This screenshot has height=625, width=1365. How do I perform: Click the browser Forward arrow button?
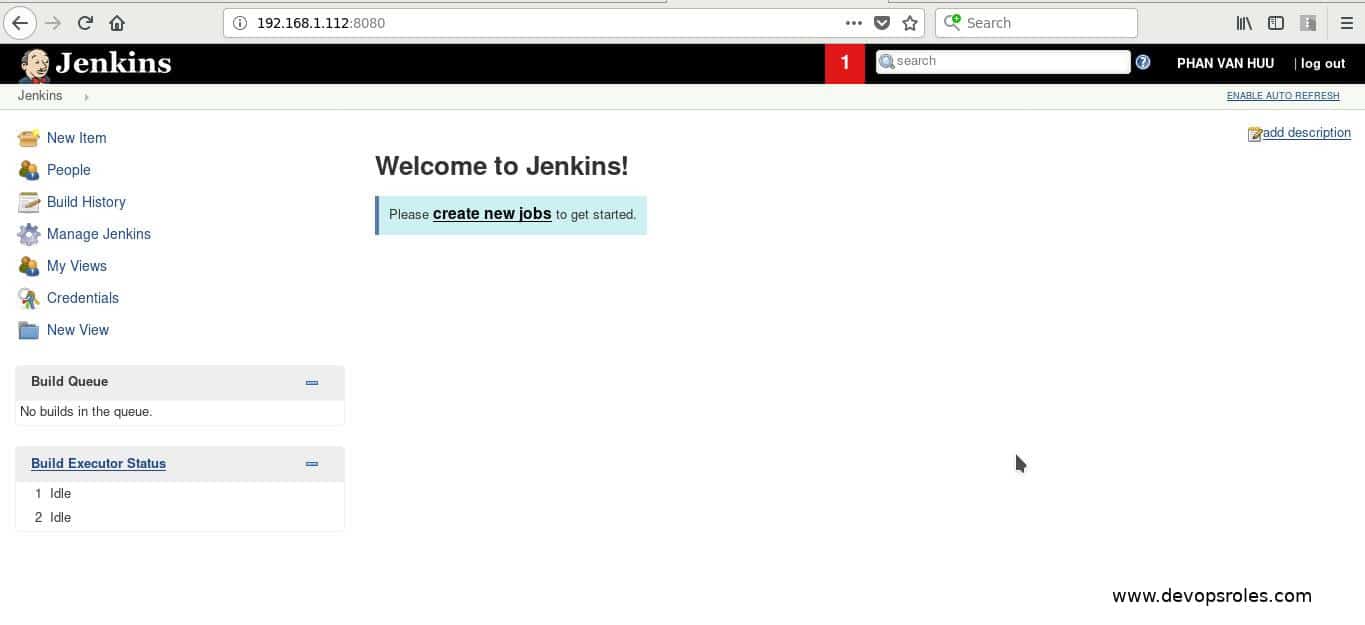tap(53, 22)
